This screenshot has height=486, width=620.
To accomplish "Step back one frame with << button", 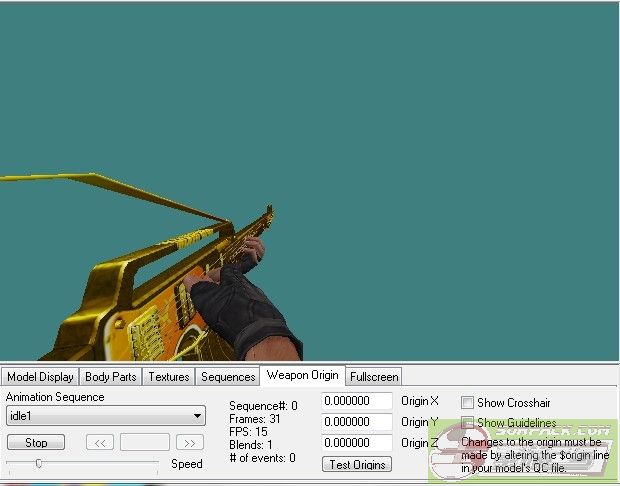I will pos(99,442).
